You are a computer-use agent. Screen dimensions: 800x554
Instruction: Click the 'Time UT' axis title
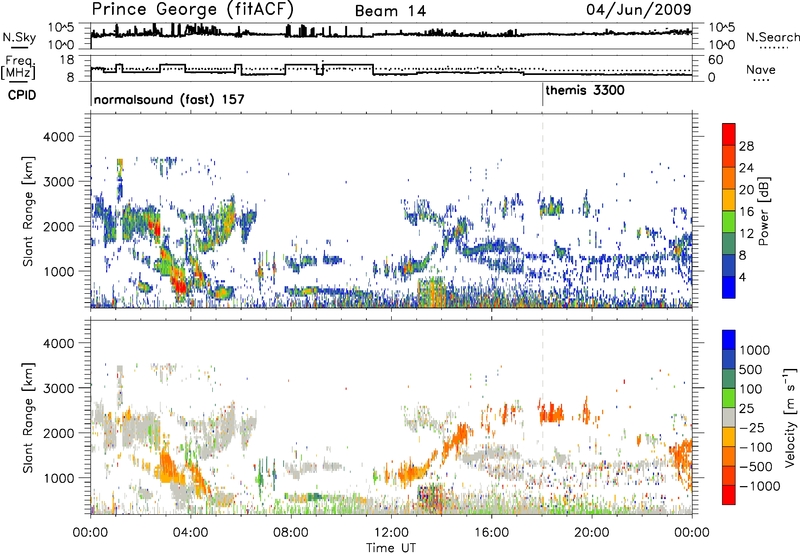coord(391,548)
